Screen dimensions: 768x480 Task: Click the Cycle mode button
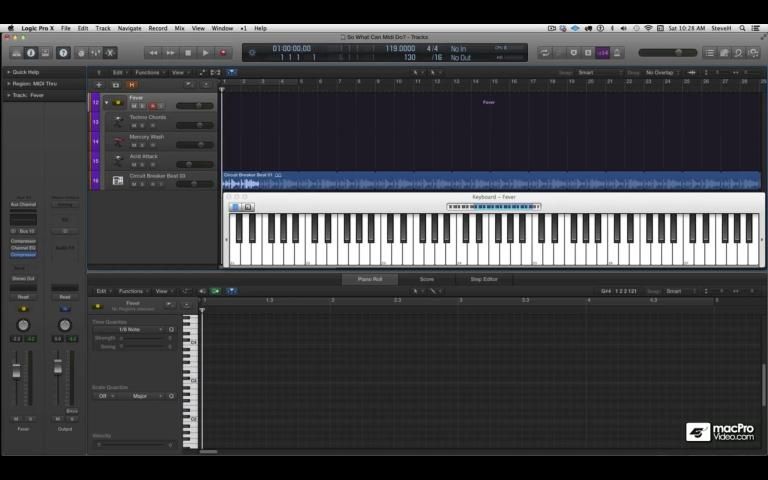(x=545, y=52)
